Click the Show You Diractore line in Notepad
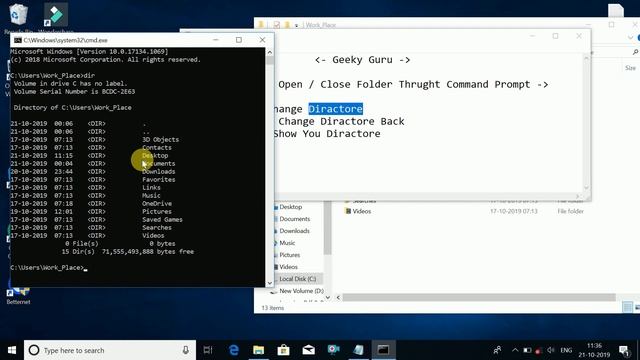 tap(327, 133)
